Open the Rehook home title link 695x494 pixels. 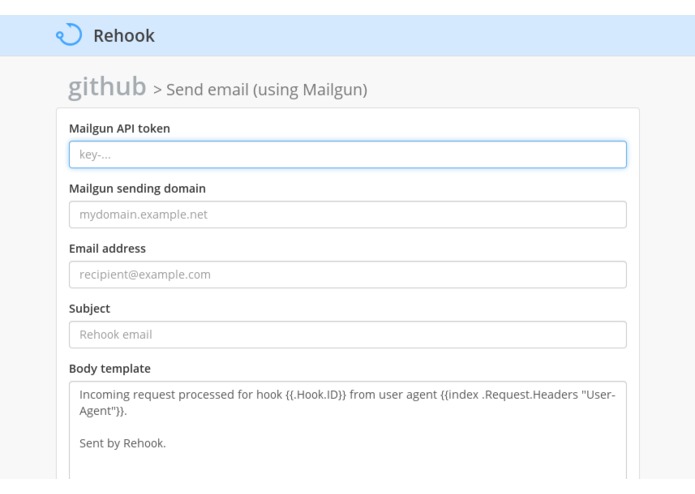pyautogui.click(x=124, y=36)
